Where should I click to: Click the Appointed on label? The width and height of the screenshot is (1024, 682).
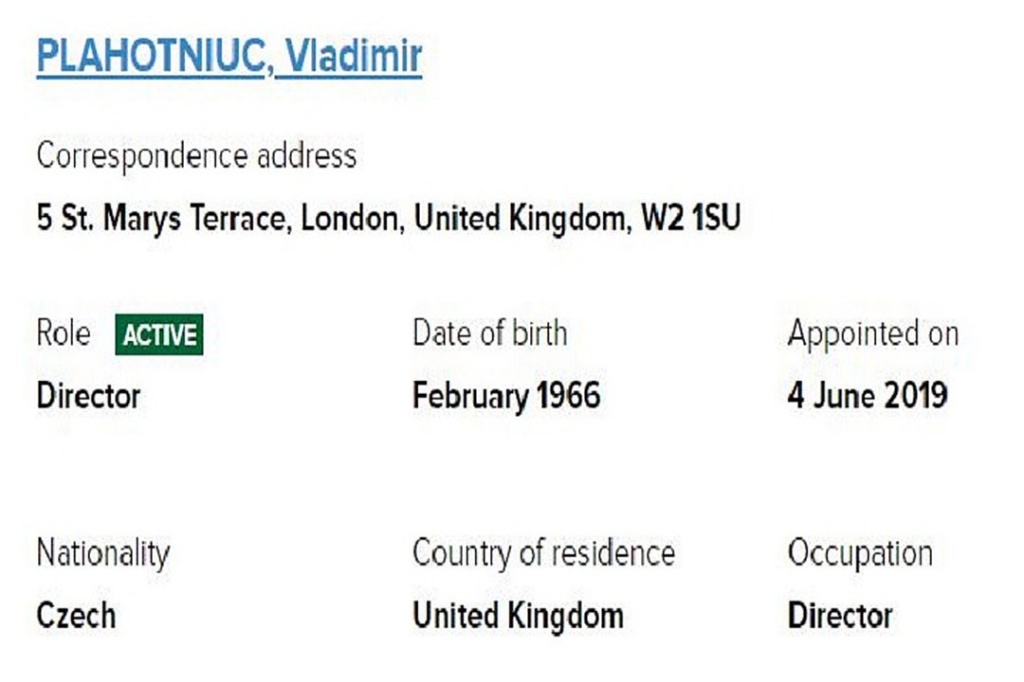coord(873,334)
